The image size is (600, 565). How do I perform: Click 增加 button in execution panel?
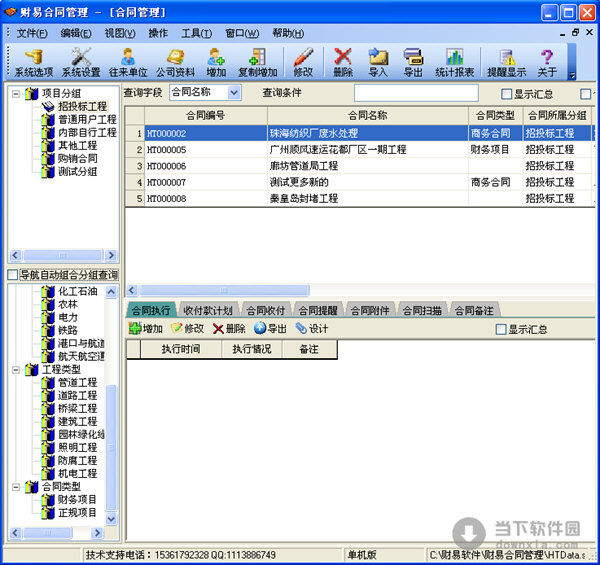146,328
